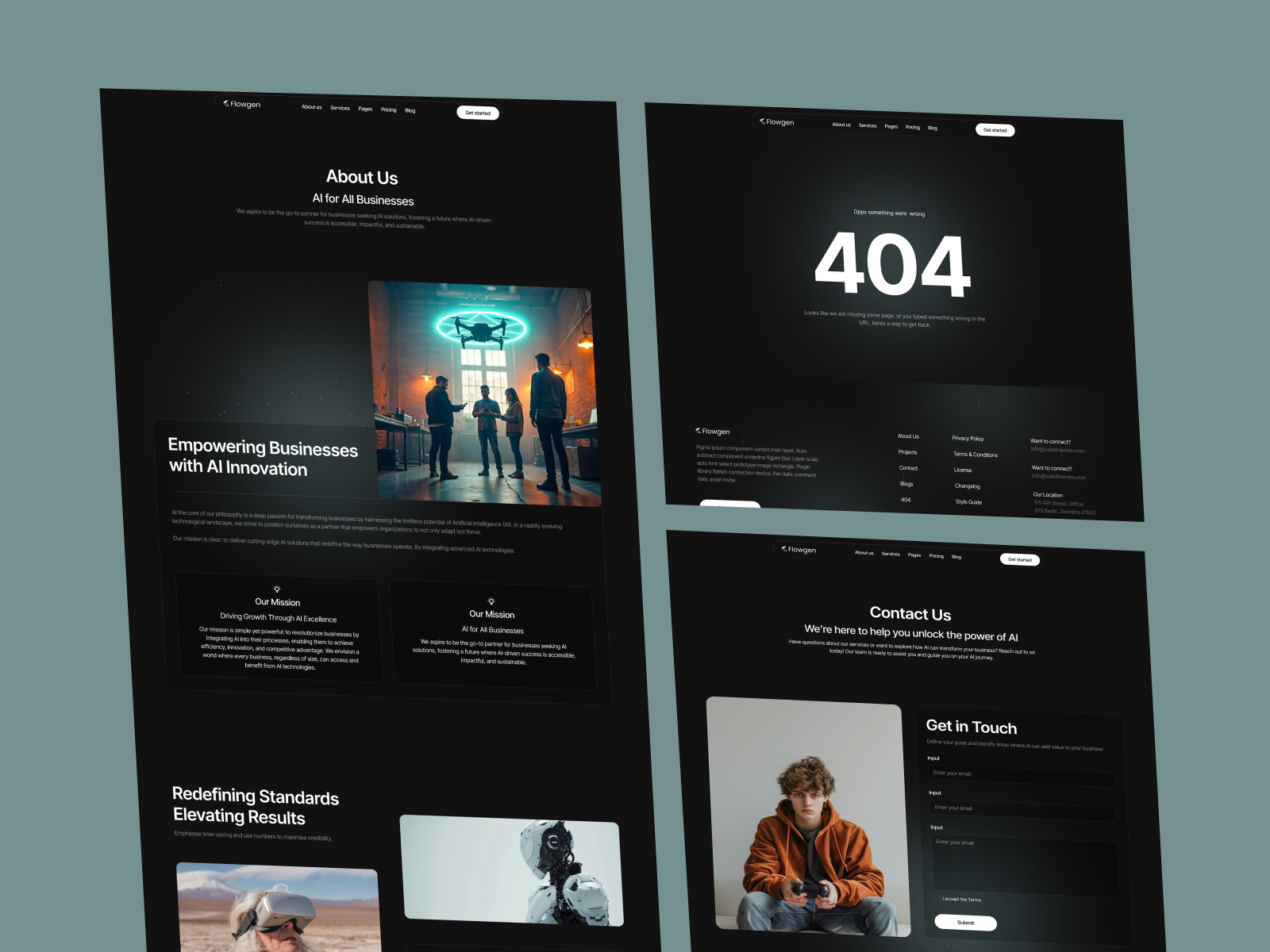Open Blog in 404 page navbar
The height and width of the screenshot is (952, 1270).
point(933,128)
